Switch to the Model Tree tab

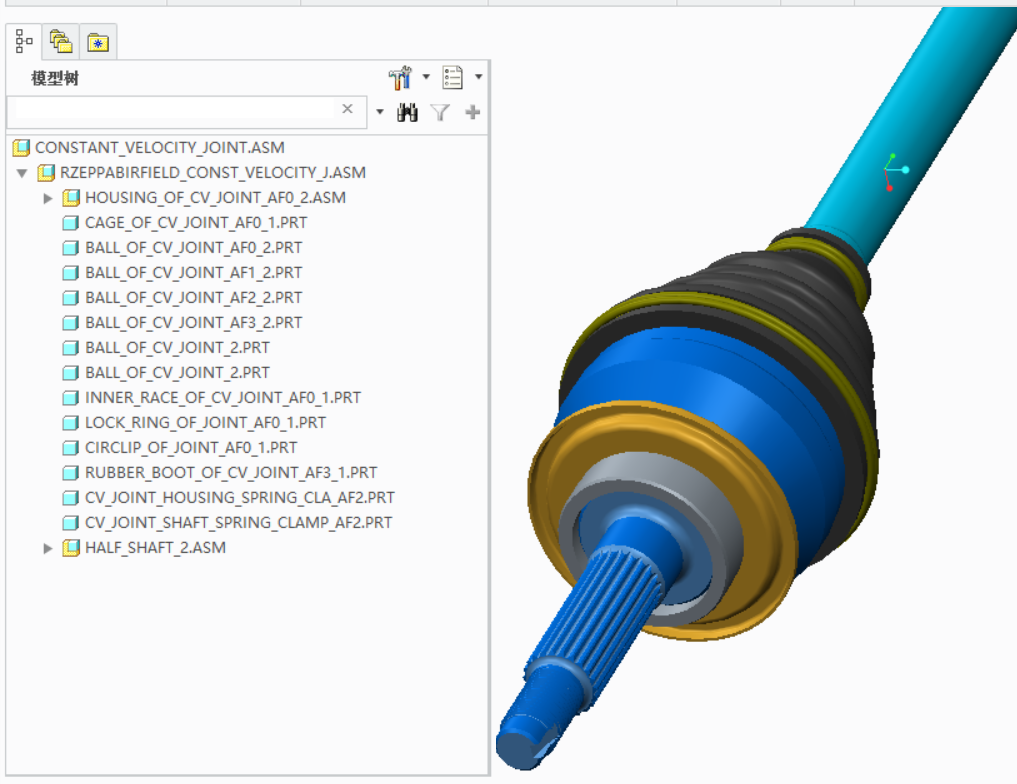(x=24, y=42)
